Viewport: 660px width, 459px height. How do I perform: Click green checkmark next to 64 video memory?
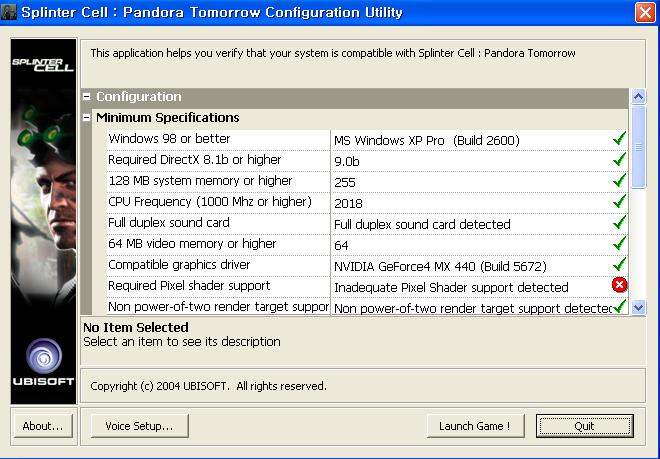click(619, 243)
